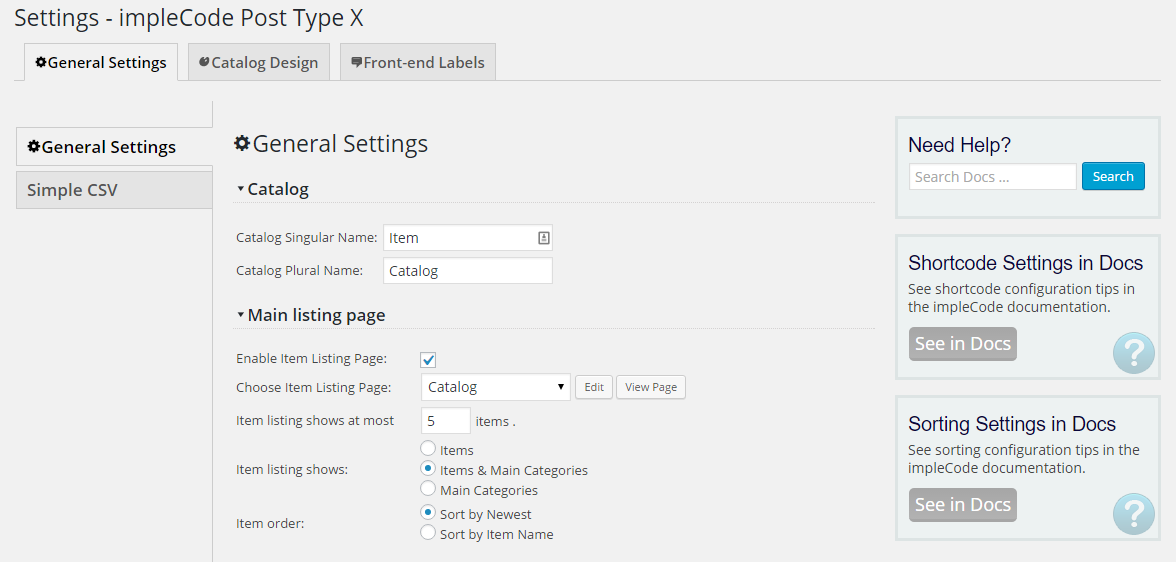1176x562 pixels.
Task: Click the Catalog Design tab icon
Action: click(x=204, y=62)
